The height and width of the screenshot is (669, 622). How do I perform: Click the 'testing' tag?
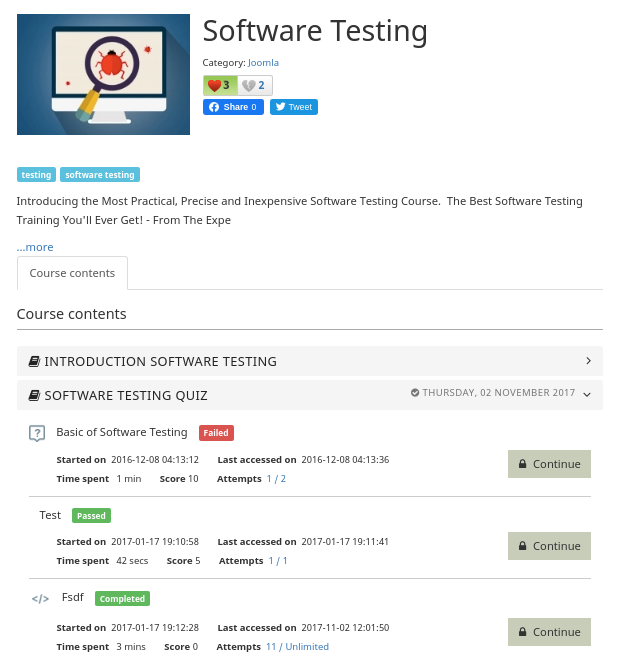[36, 175]
